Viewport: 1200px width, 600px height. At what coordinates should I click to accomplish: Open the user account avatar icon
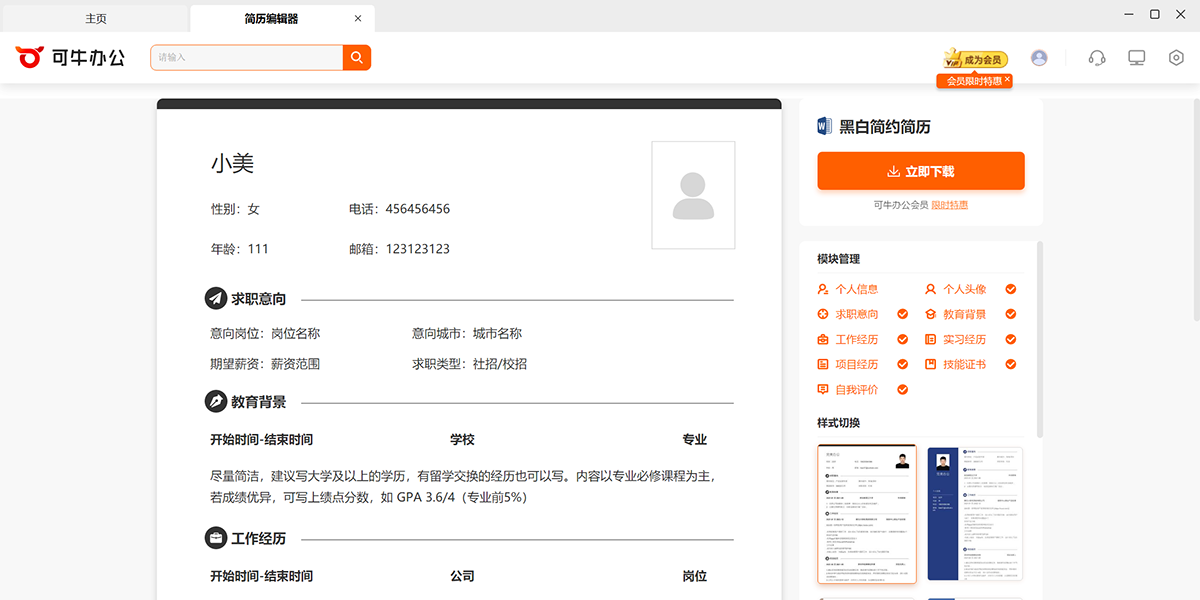point(1039,58)
